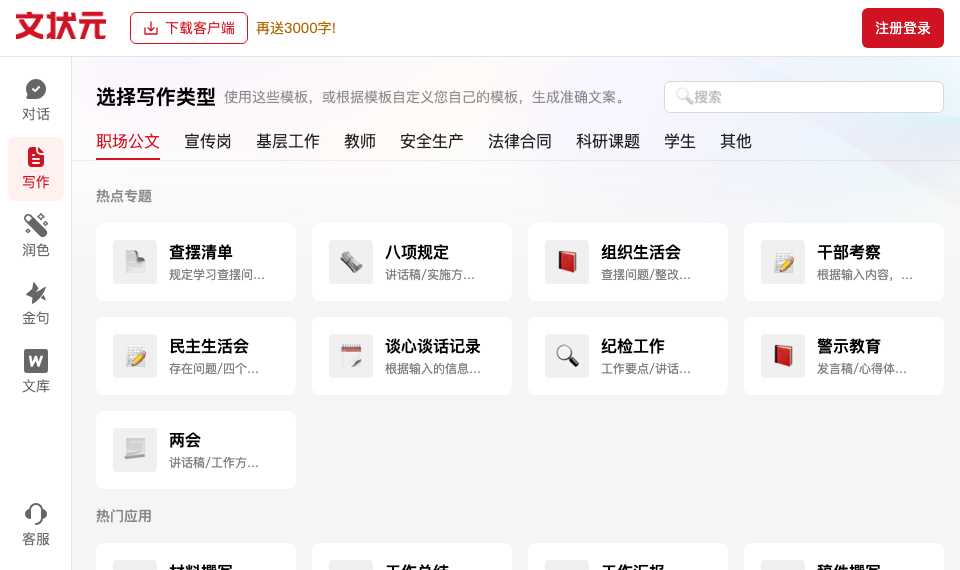The image size is (960, 570).
Task: Click the magnifier icon in search box
Action: point(684,96)
